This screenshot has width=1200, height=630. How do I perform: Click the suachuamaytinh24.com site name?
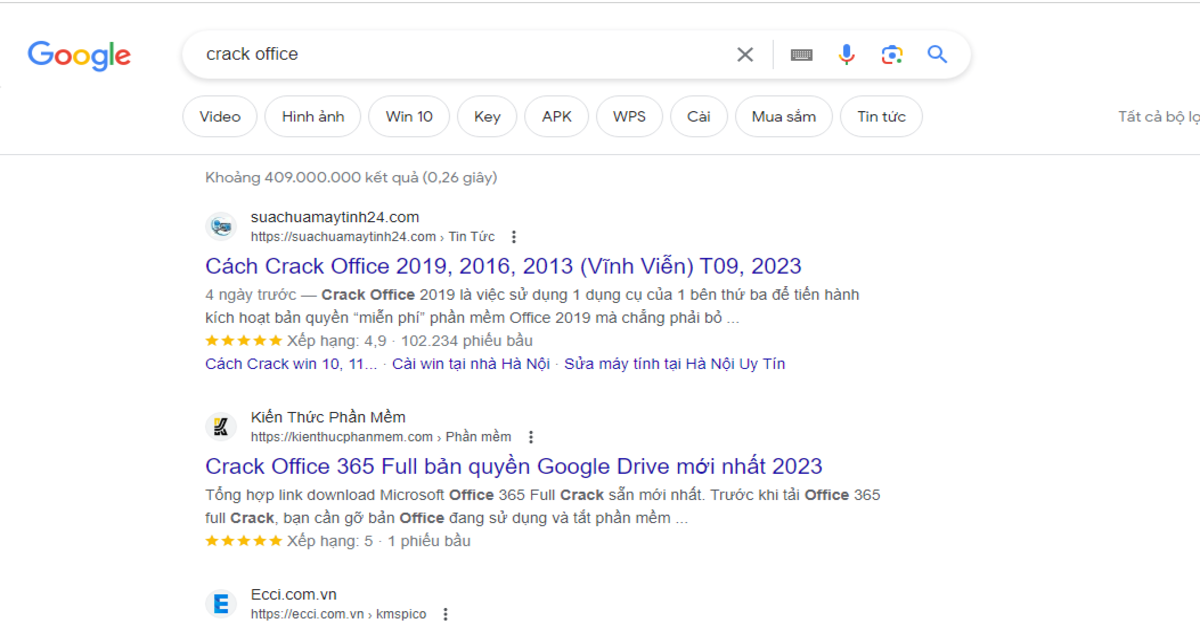pos(335,217)
